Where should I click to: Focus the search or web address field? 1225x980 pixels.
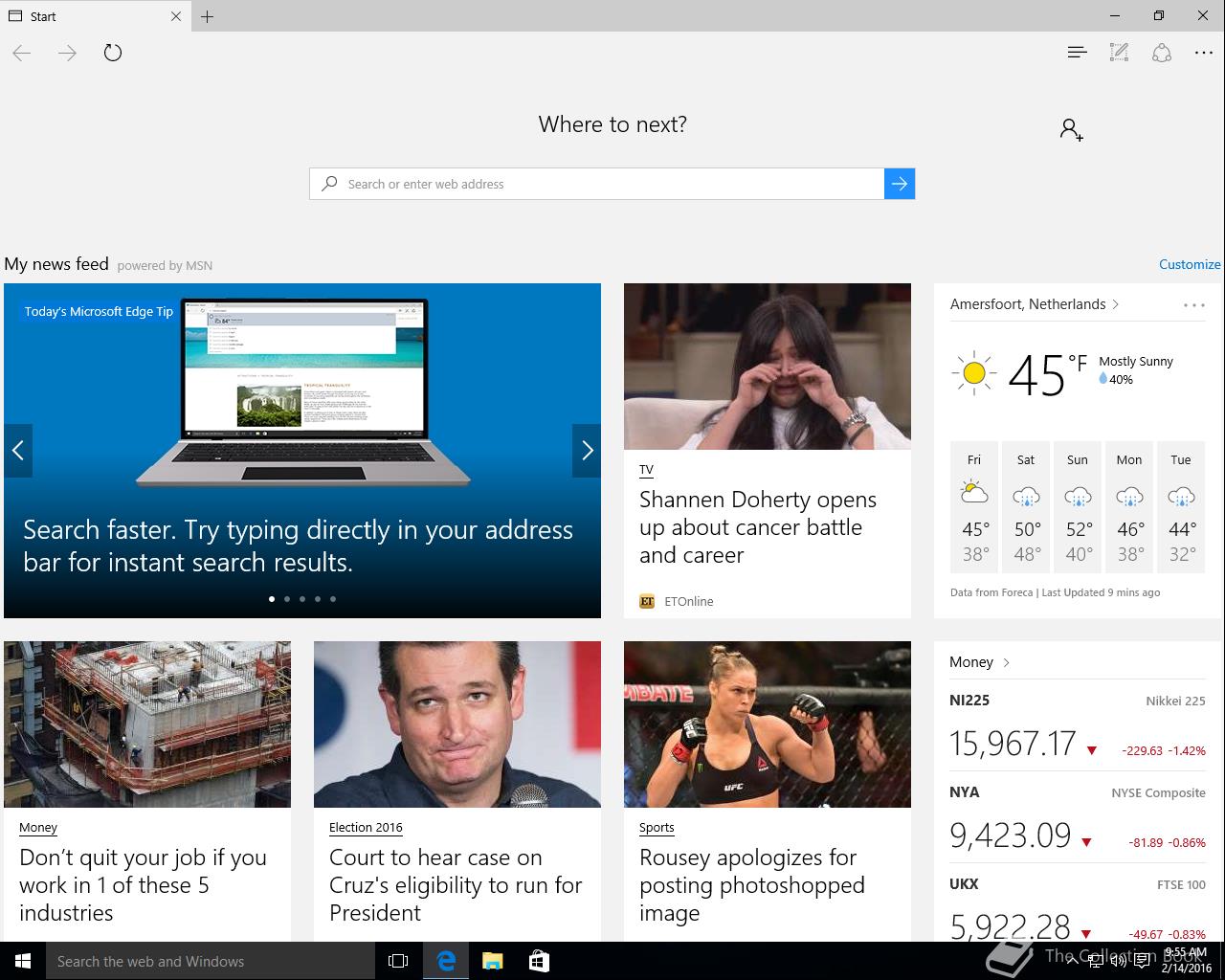597,184
